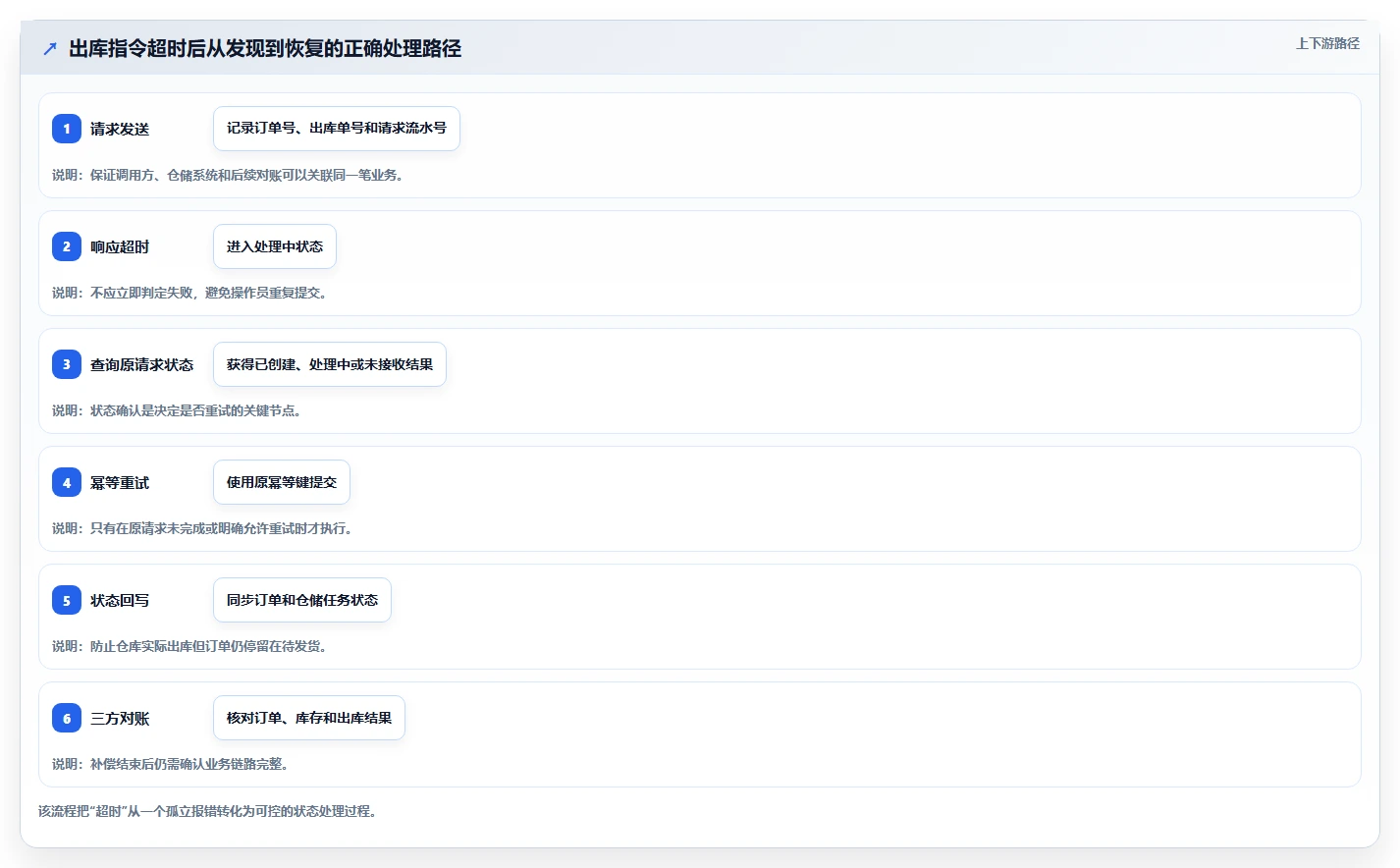
Task: Click the 使用原幂等键提交 chip
Action: click(282, 482)
